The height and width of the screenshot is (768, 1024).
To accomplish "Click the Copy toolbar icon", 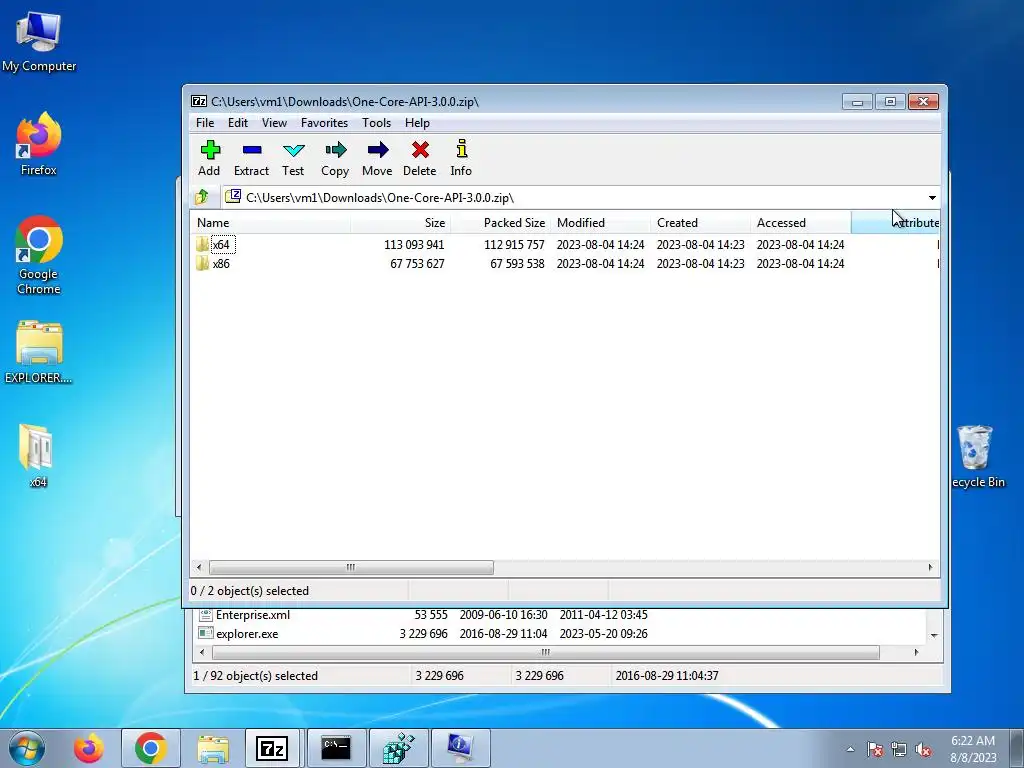I will (x=335, y=158).
